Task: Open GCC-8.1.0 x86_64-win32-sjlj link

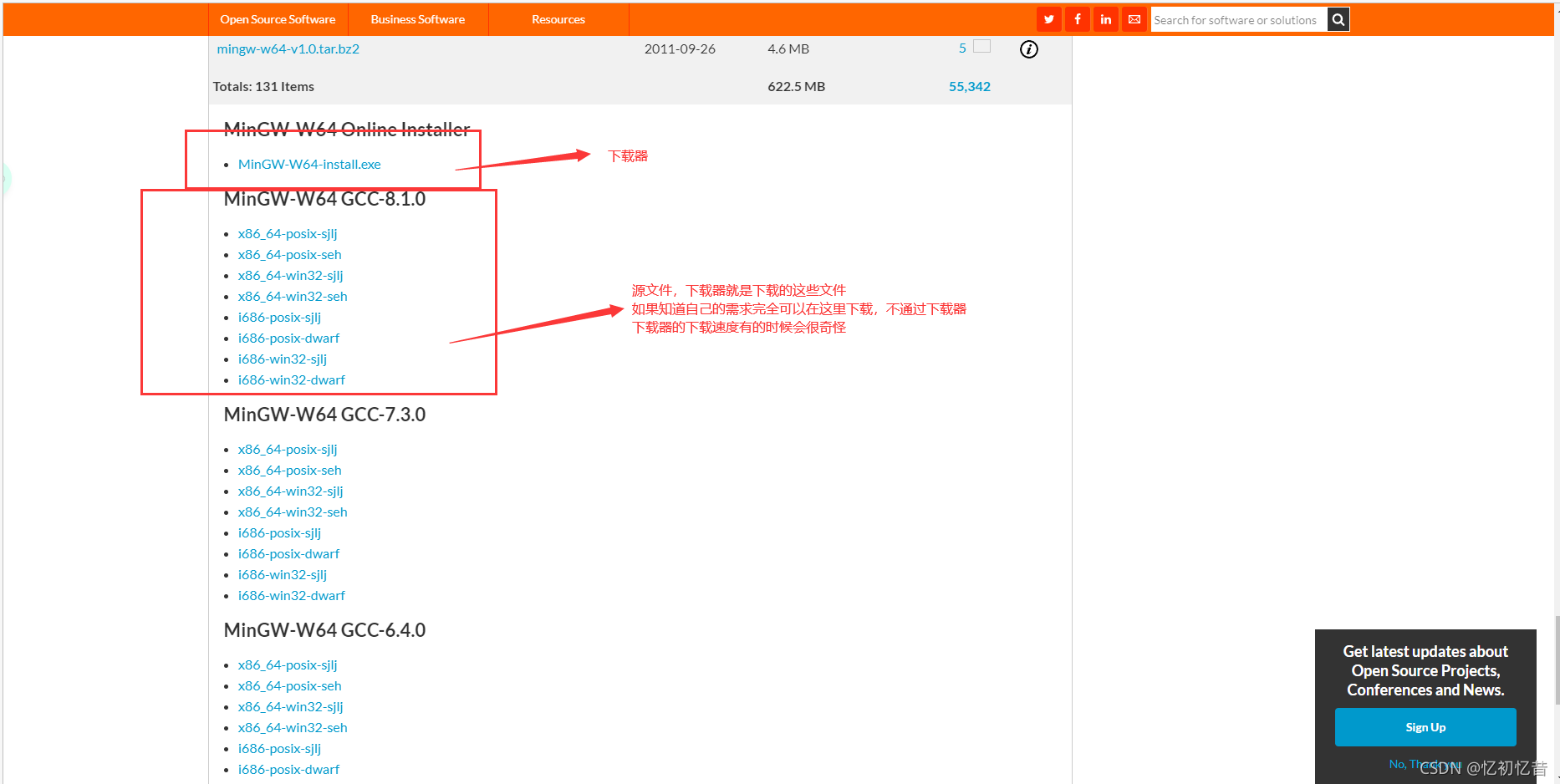Action: coord(290,275)
